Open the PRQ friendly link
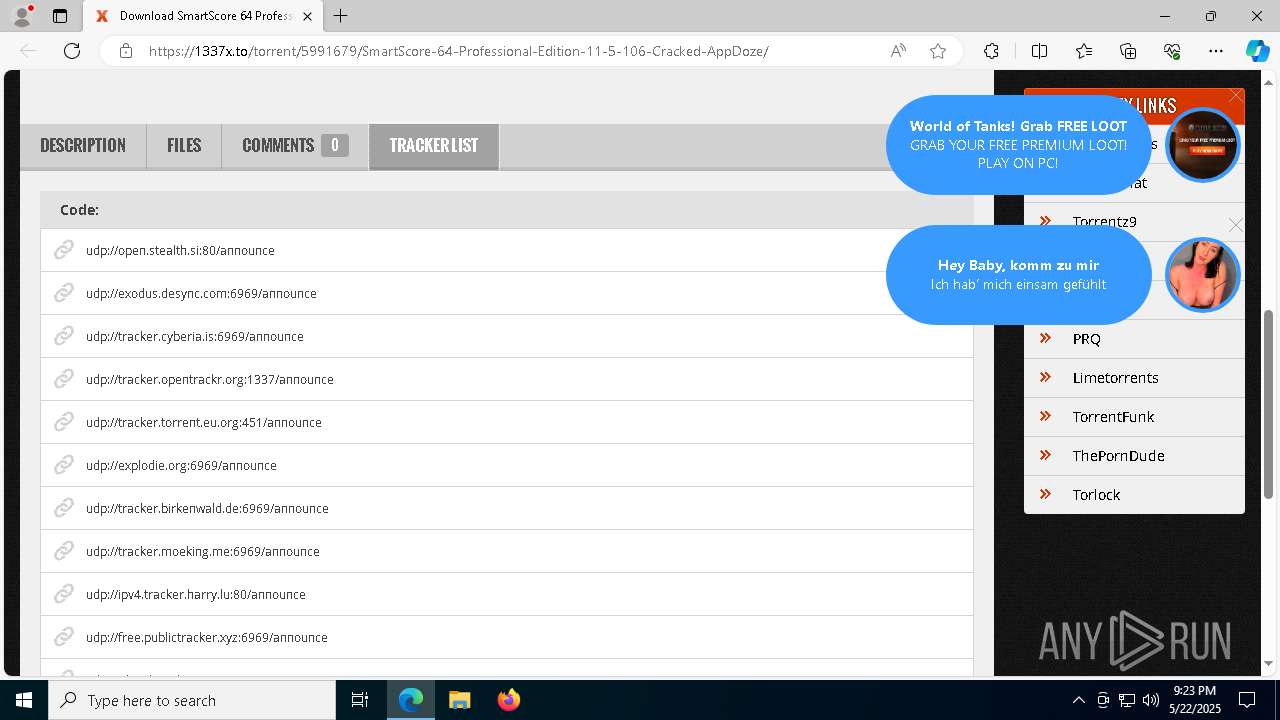 [x=1086, y=339]
